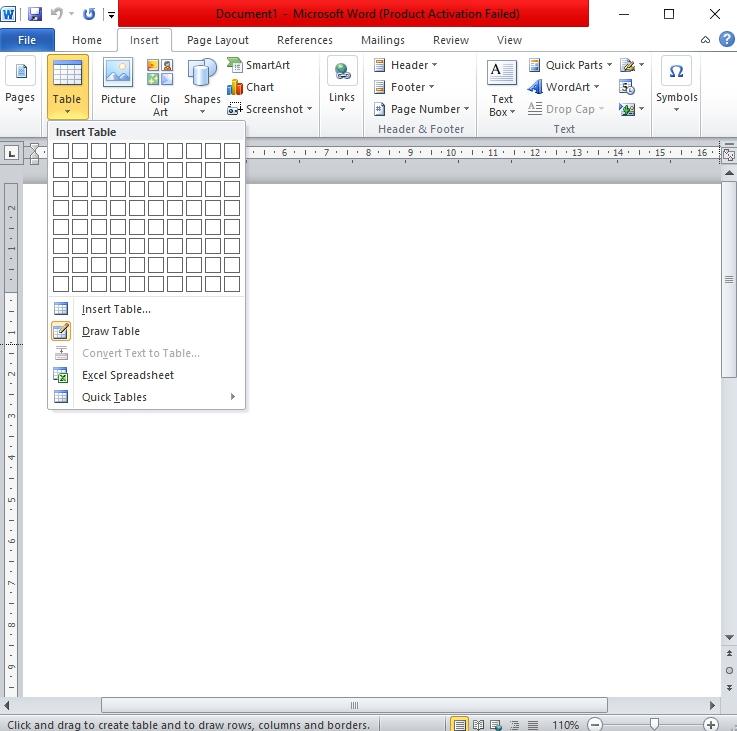Click the Zoom In plus icon
This screenshot has width=737, height=731.
(711, 724)
